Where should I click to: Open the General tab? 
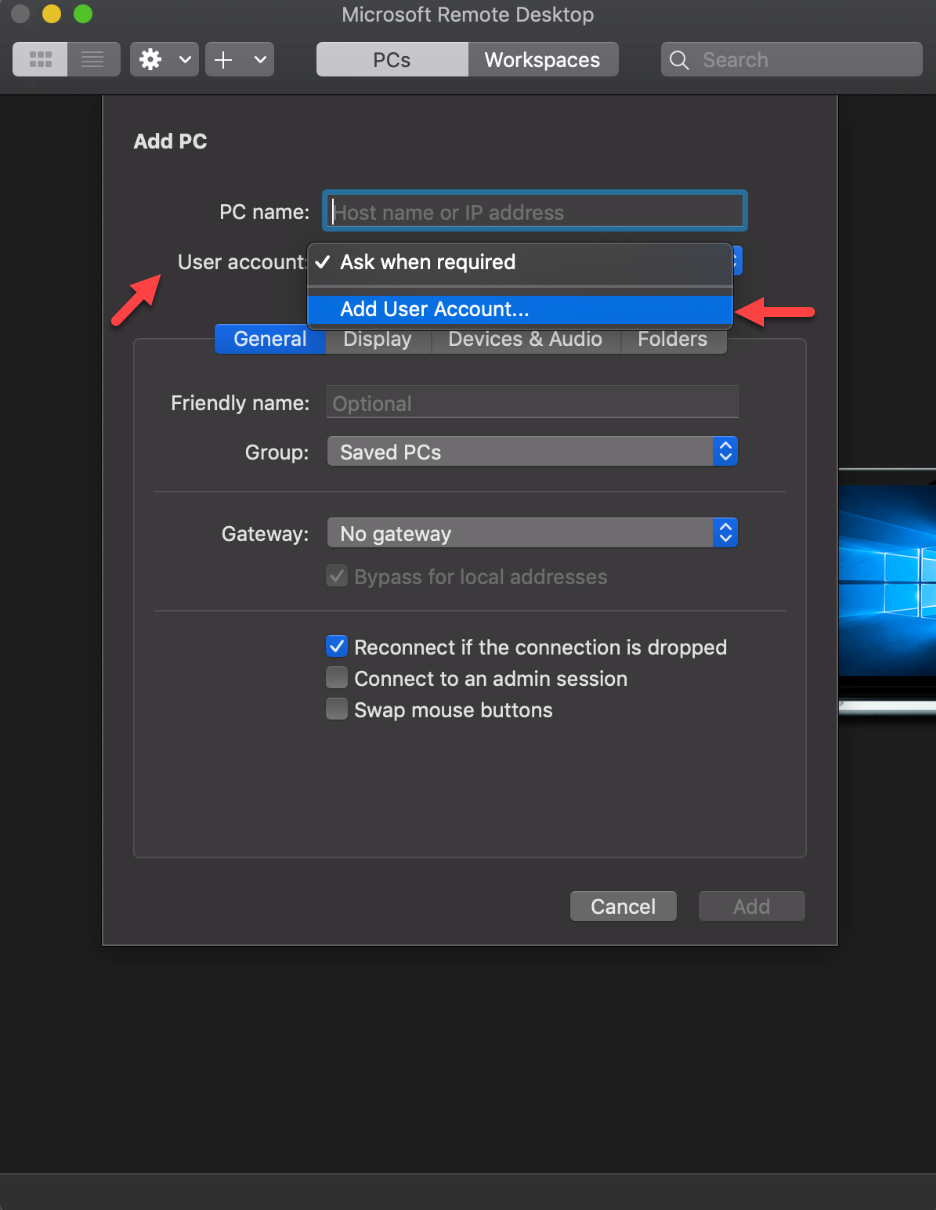tap(270, 339)
